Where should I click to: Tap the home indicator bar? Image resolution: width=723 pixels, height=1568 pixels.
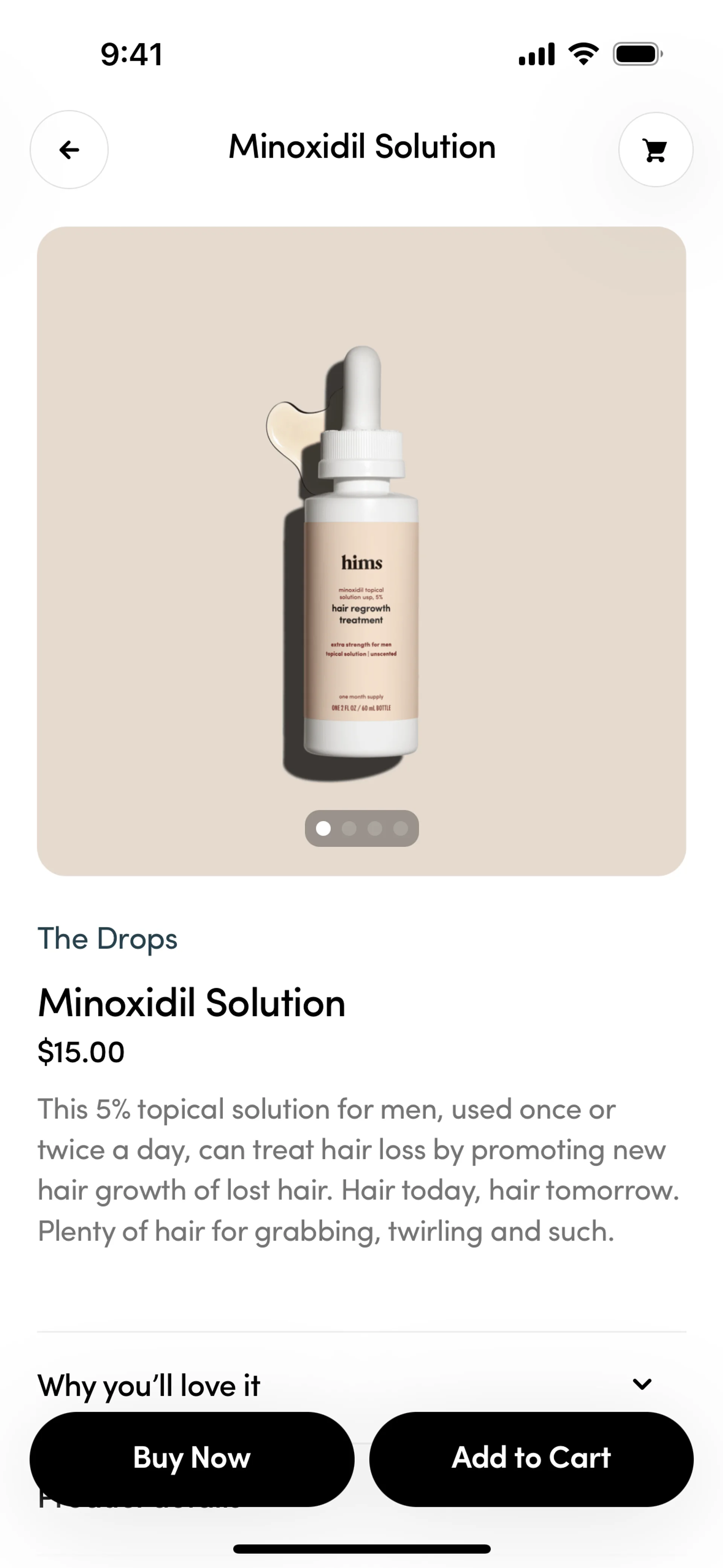(x=361, y=1548)
